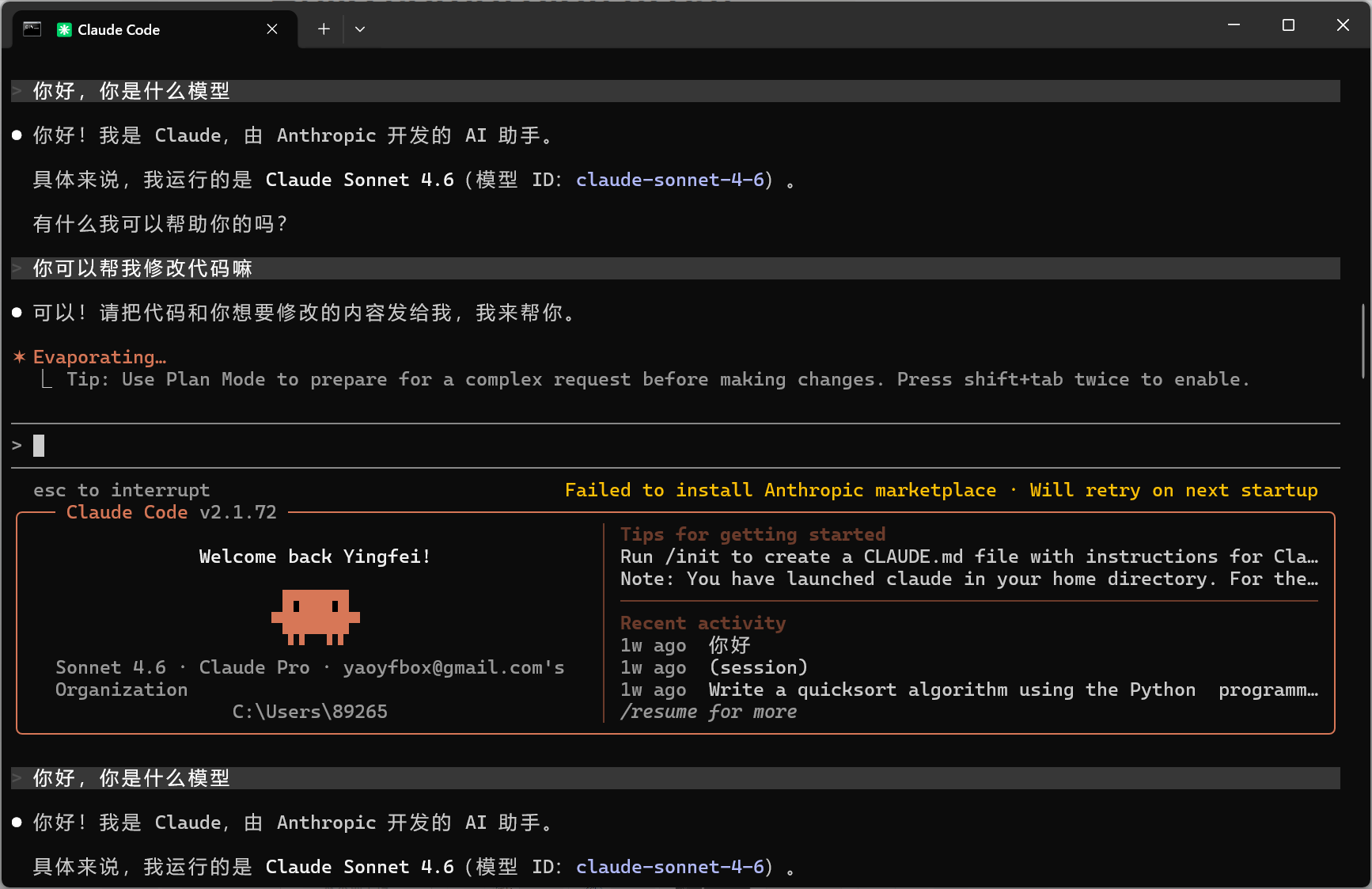This screenshot has width=1372, height=889.
Task: Minimize the terminal window
Action: tap(1234, 25)
